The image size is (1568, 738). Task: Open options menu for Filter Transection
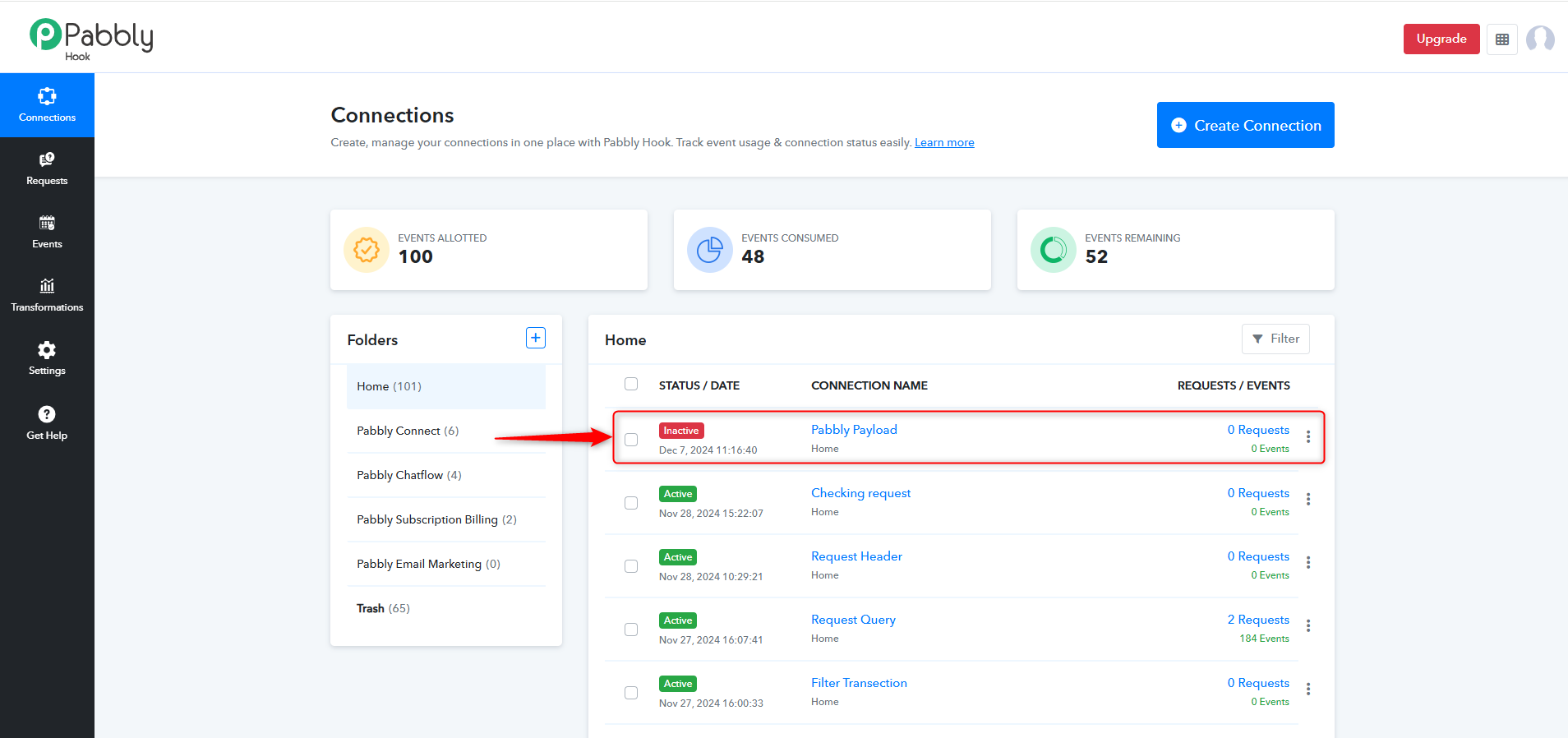click(x=1308, y=690)
